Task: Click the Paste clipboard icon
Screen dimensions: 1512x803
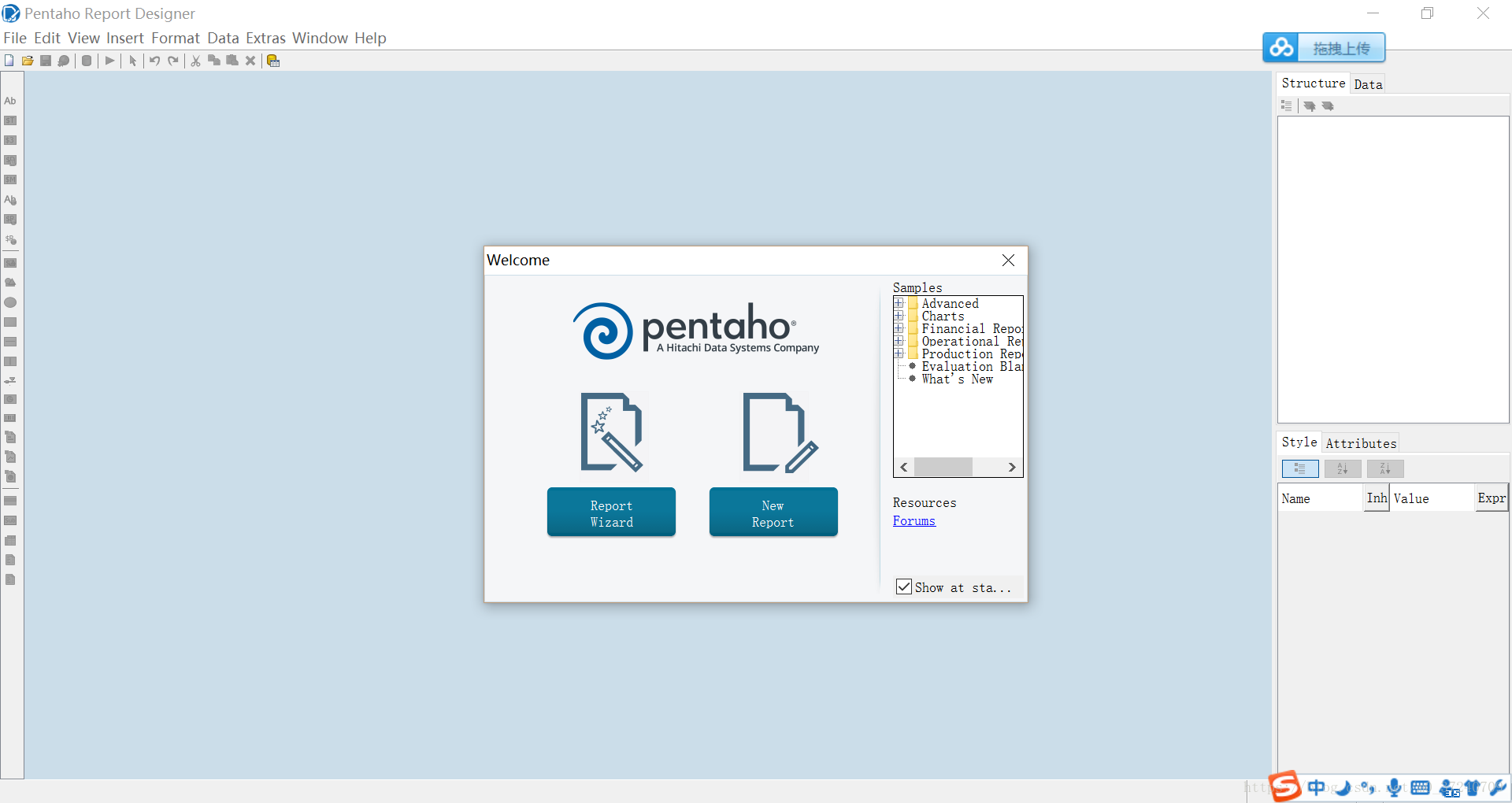Action: pyautogui.click(x=232, y=61)
